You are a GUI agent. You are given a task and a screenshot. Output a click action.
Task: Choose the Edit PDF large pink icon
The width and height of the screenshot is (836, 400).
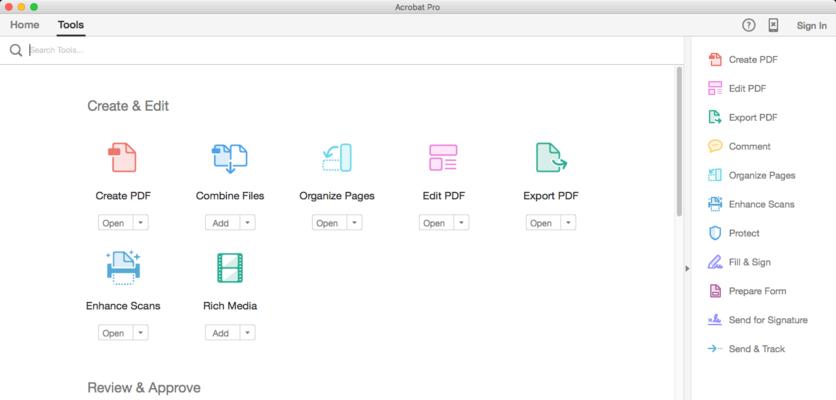(x=443, y=157)
